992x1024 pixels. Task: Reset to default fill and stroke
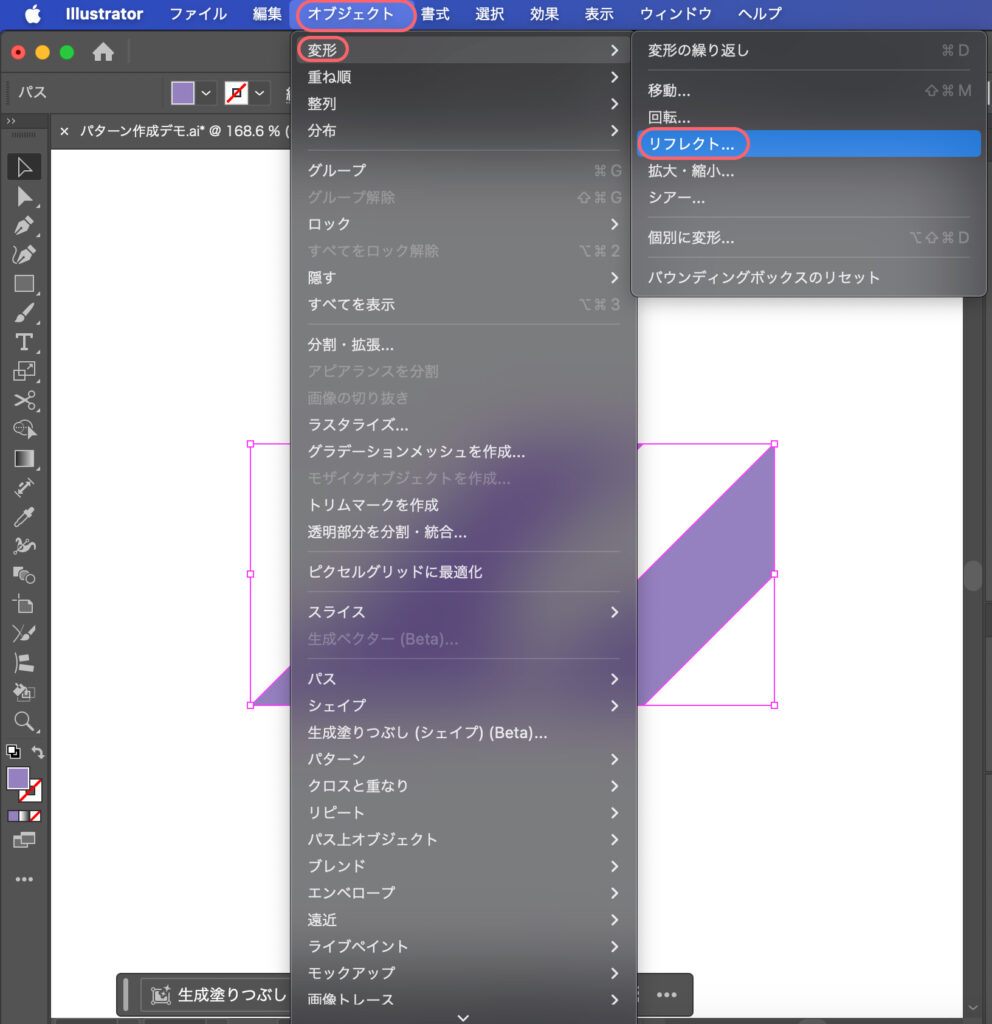(13, 752)
